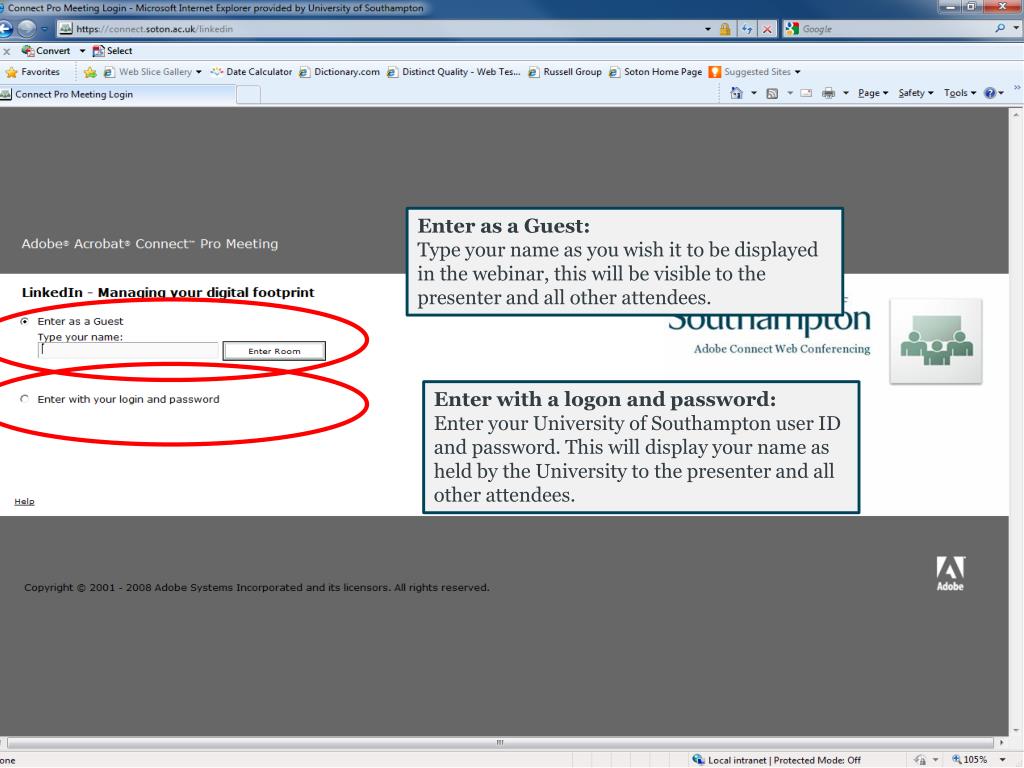Viewport: 1024px width, 768px height.
Task: Open the Tools menu
Action: [960, 93]
